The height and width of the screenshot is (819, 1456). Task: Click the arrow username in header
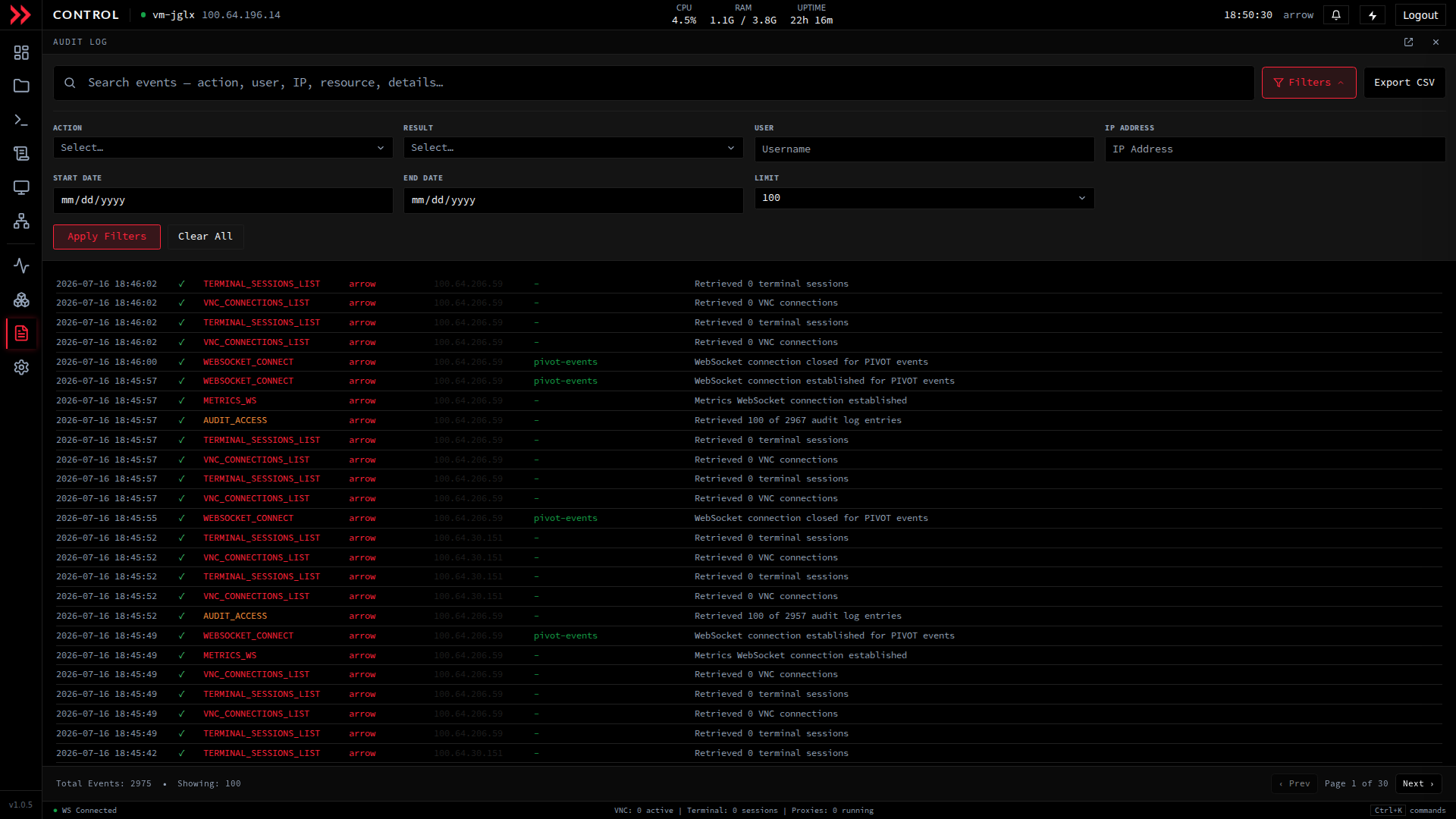1298,15
